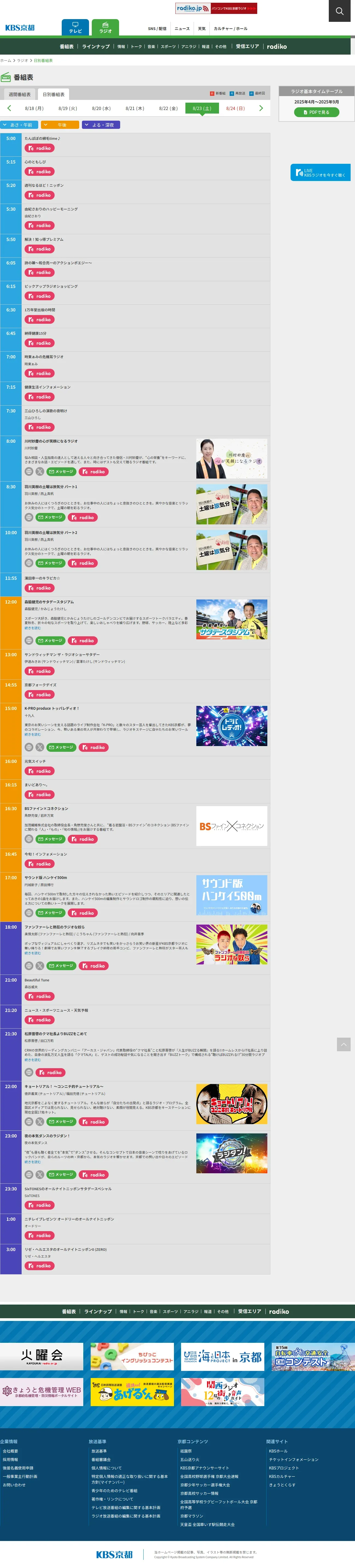The height and width of the screenshot is (1568, 355).
Task: Expand the 午後 time filter
Action: pos(60,125)
